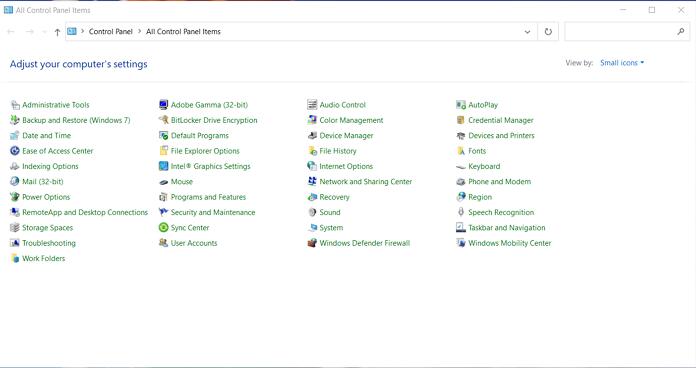Screen dimensions: 696x368
Task: Open the Indexing Options icon
Action: 15,166
